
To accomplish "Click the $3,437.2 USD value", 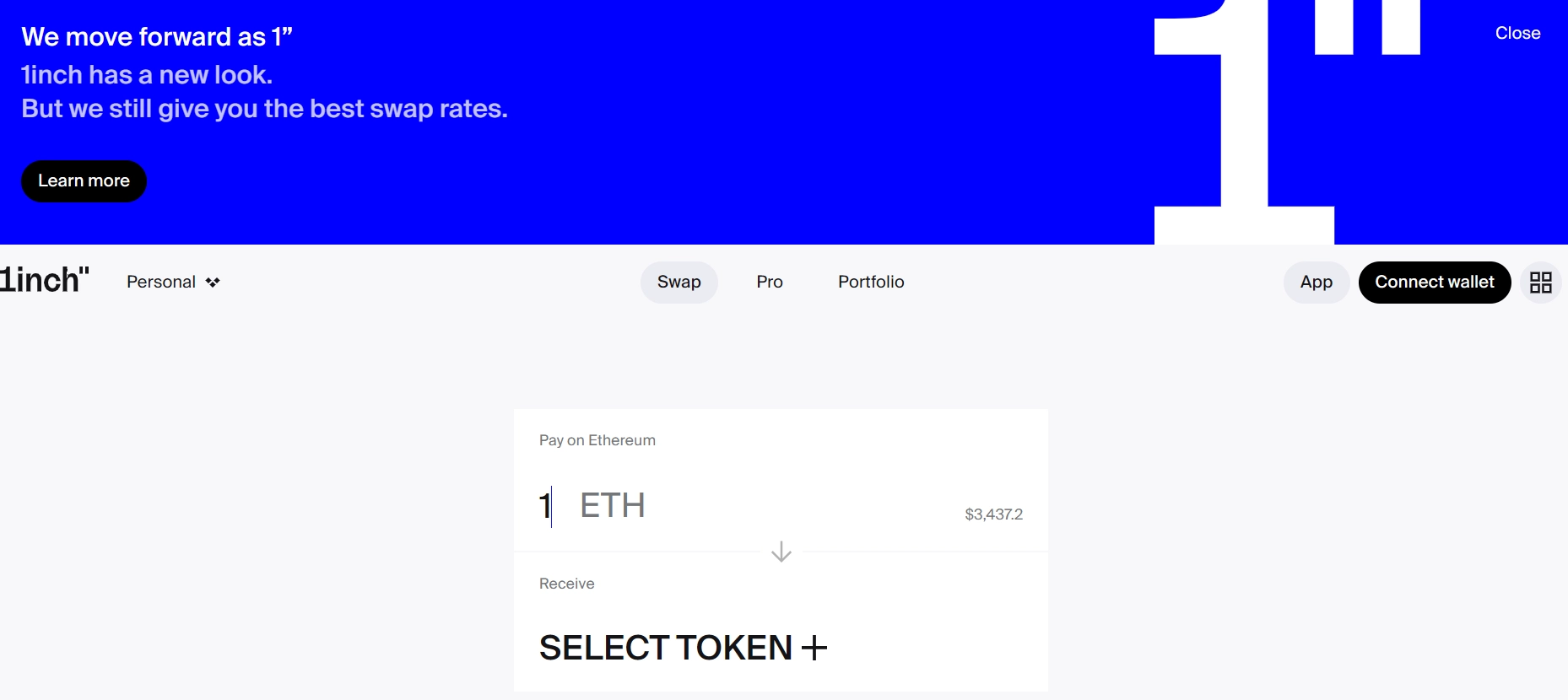I will (993, 514).
